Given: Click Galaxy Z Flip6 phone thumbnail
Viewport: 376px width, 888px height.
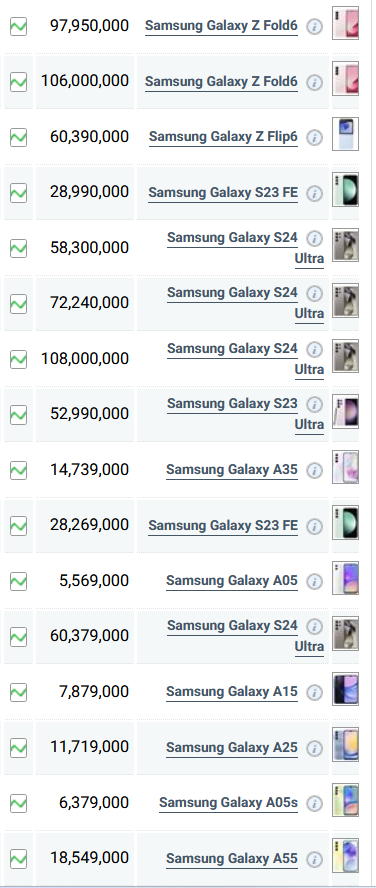Looking at the screenshot, I should tap(345, 134).
